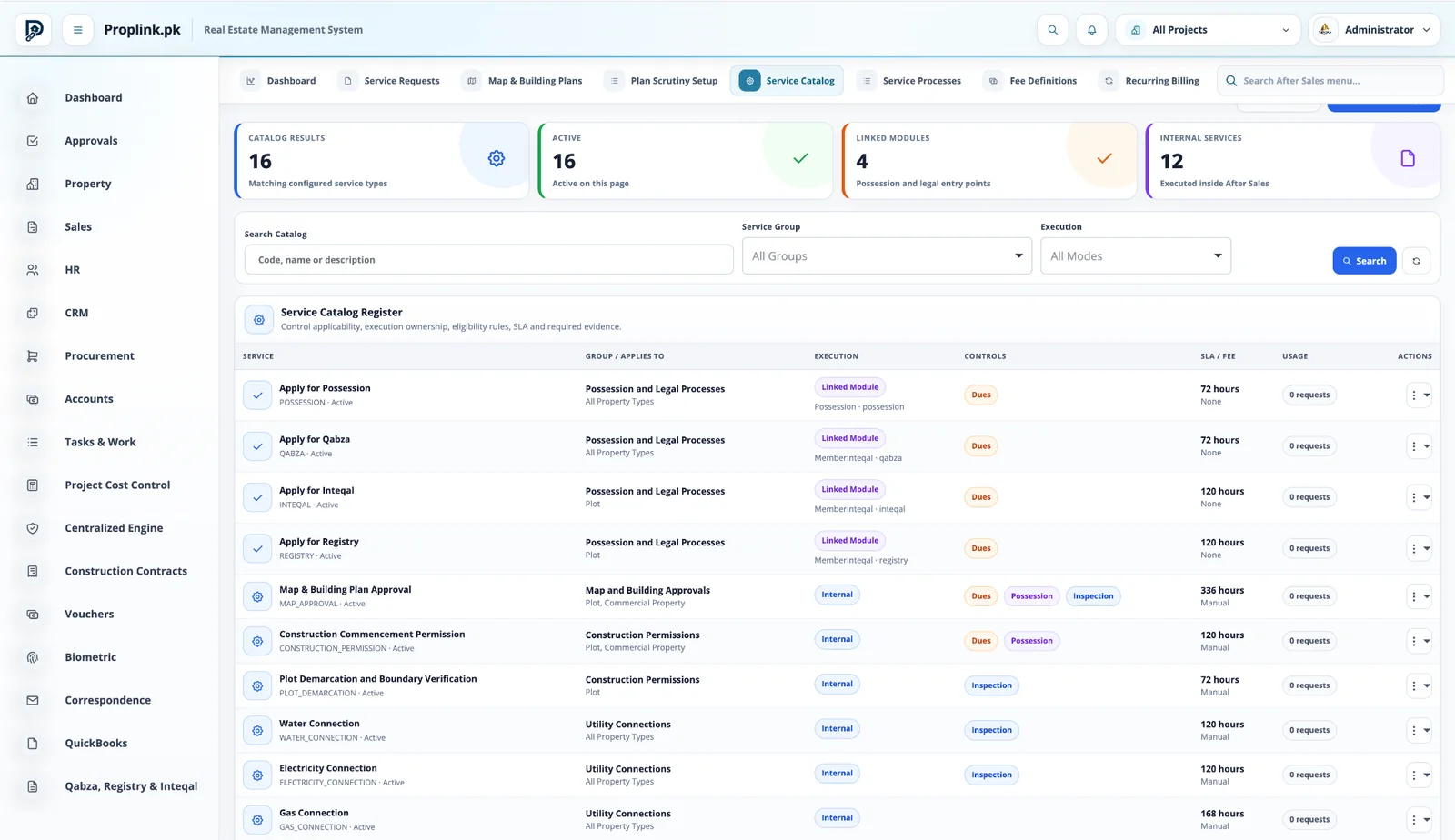Toggle the check box for Apply for Registry
1455x840 pixels.
click(x=257, y=548)
